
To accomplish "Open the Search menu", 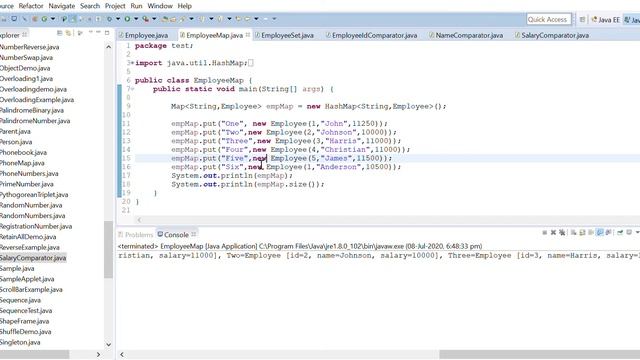I will [x=90, y=6].
